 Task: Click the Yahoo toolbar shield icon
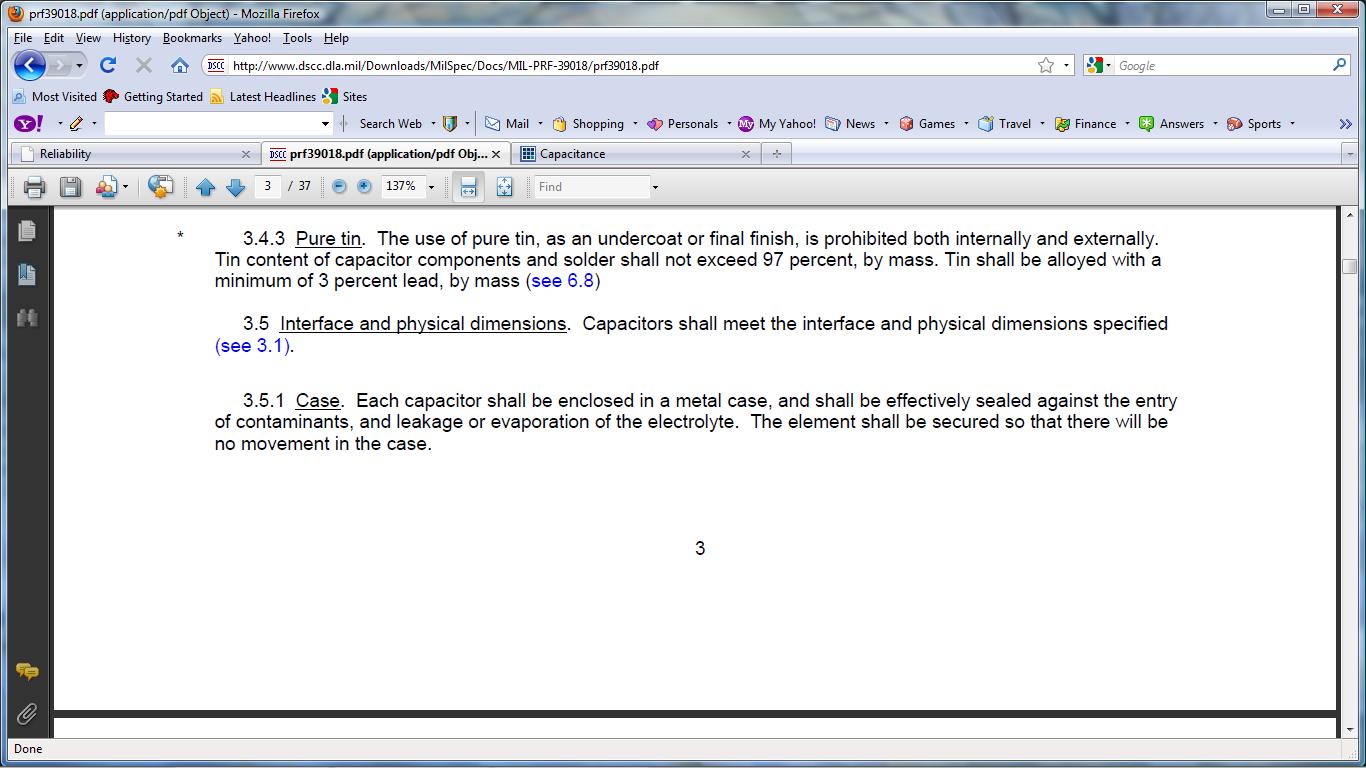tap(450, 124)
